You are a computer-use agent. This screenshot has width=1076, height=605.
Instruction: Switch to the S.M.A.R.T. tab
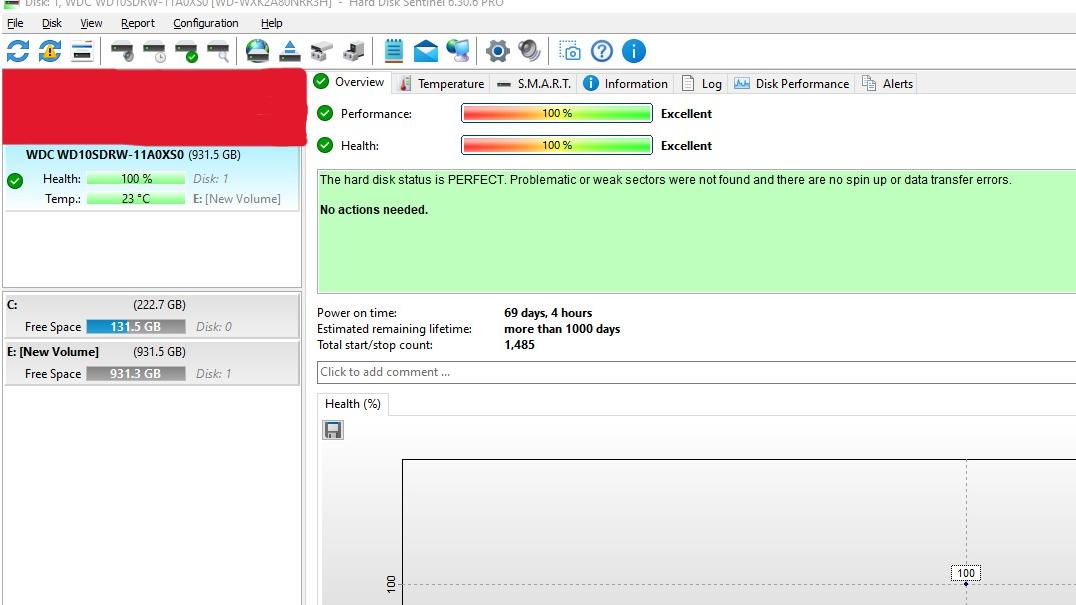point(534,84)
